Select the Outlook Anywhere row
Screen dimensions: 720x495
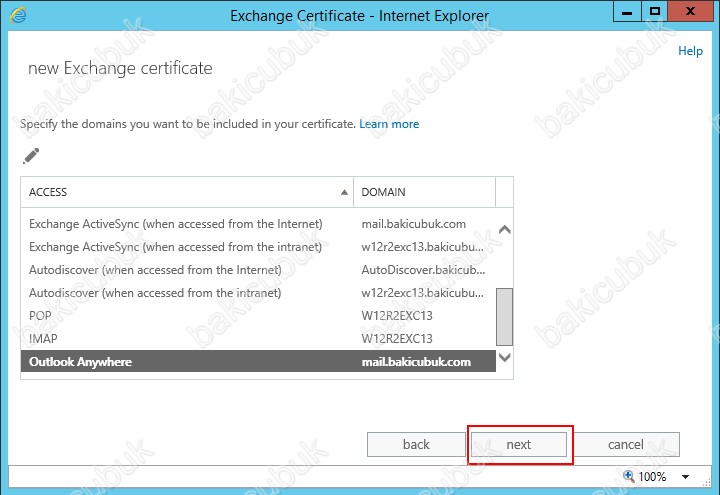(258, 361)
